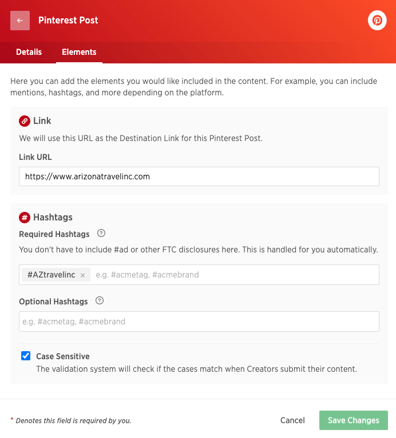Click the Link section heading

(x=42, y=121)
